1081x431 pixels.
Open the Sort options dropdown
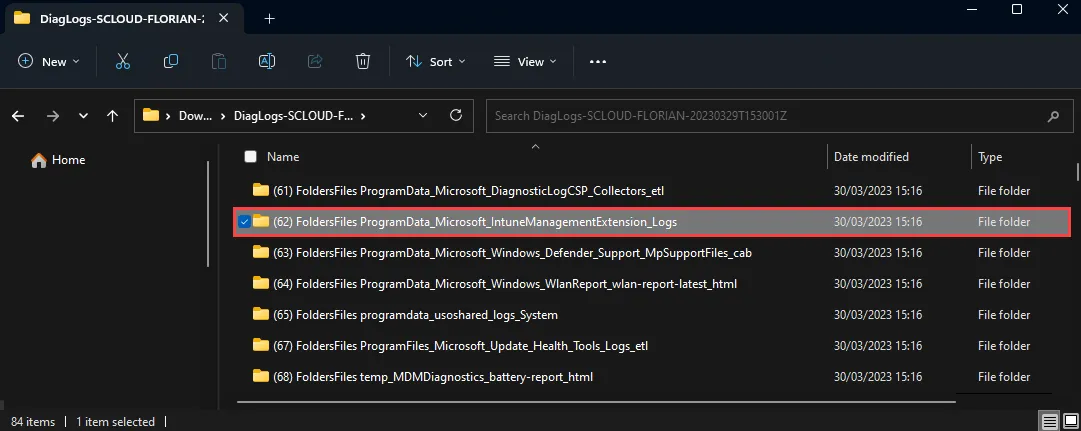[436, 61]
